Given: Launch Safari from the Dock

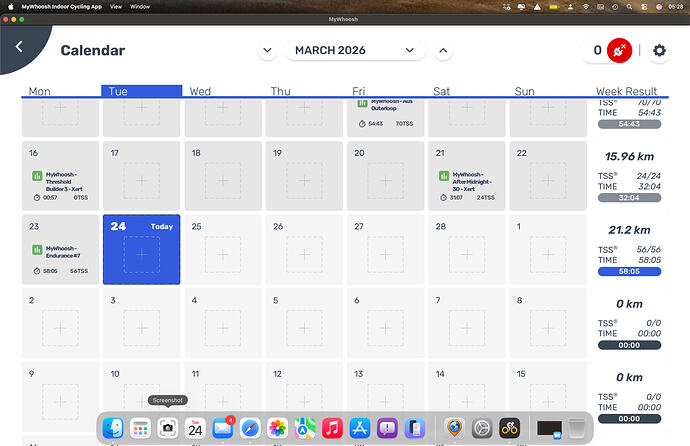Looking at the screenshot, I should point(249,427).
